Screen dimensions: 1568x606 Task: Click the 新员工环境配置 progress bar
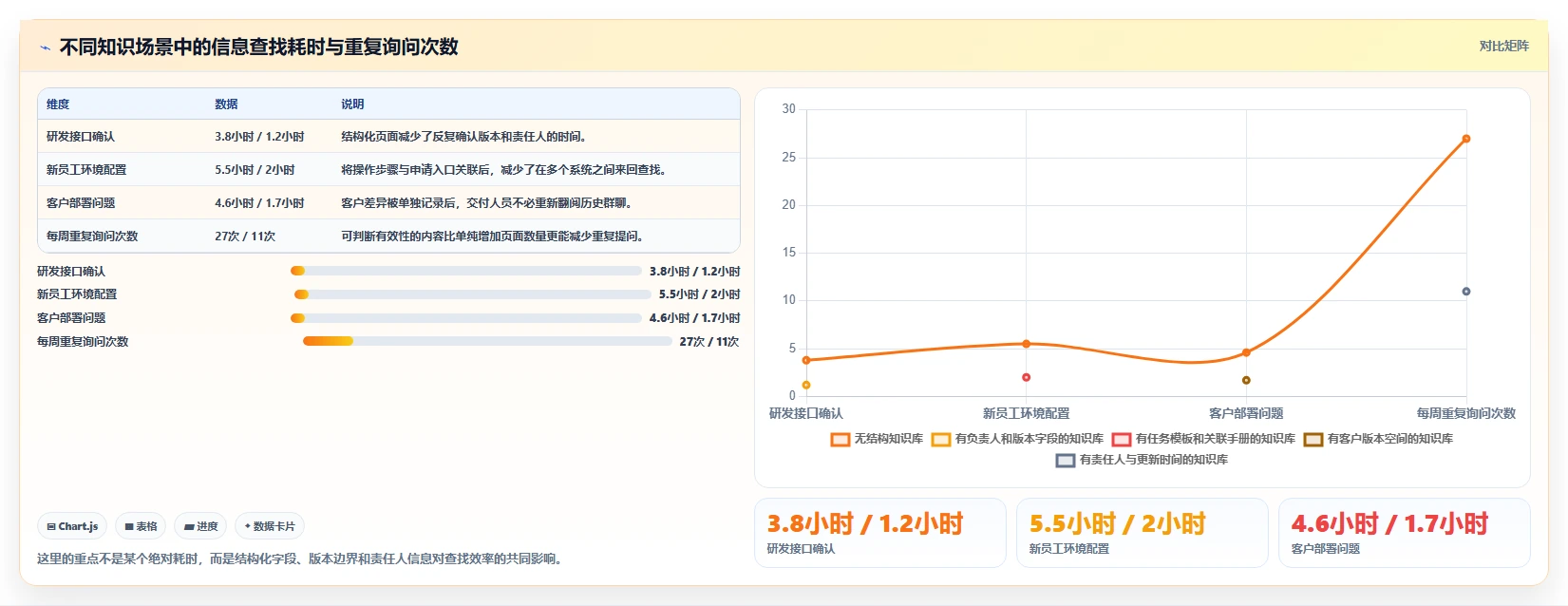tap(473, 294)
